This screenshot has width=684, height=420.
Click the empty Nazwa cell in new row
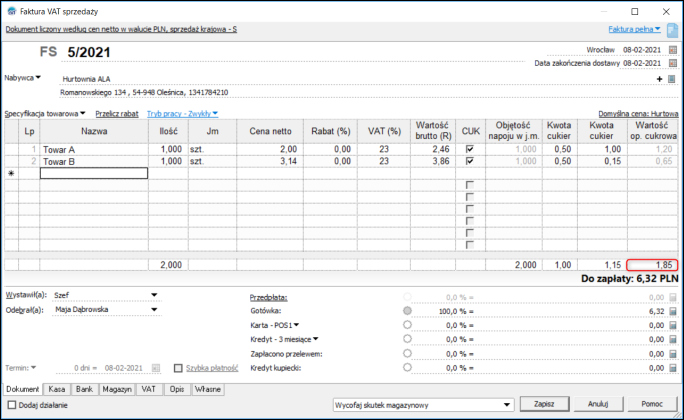tap(93, 173)
